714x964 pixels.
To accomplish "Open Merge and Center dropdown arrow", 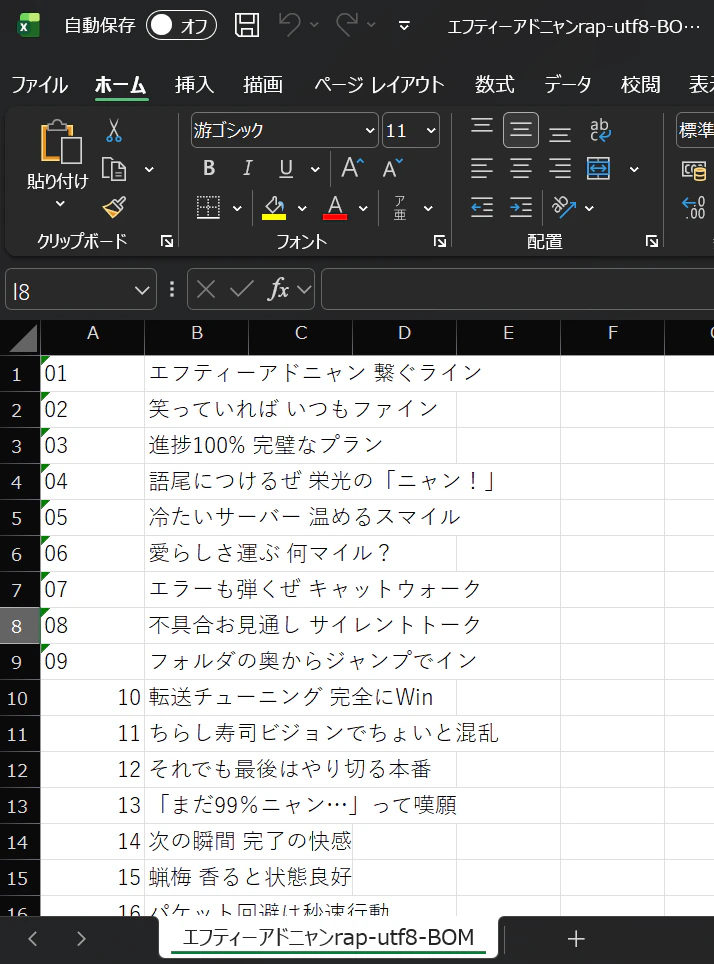I will coord(634,169).
